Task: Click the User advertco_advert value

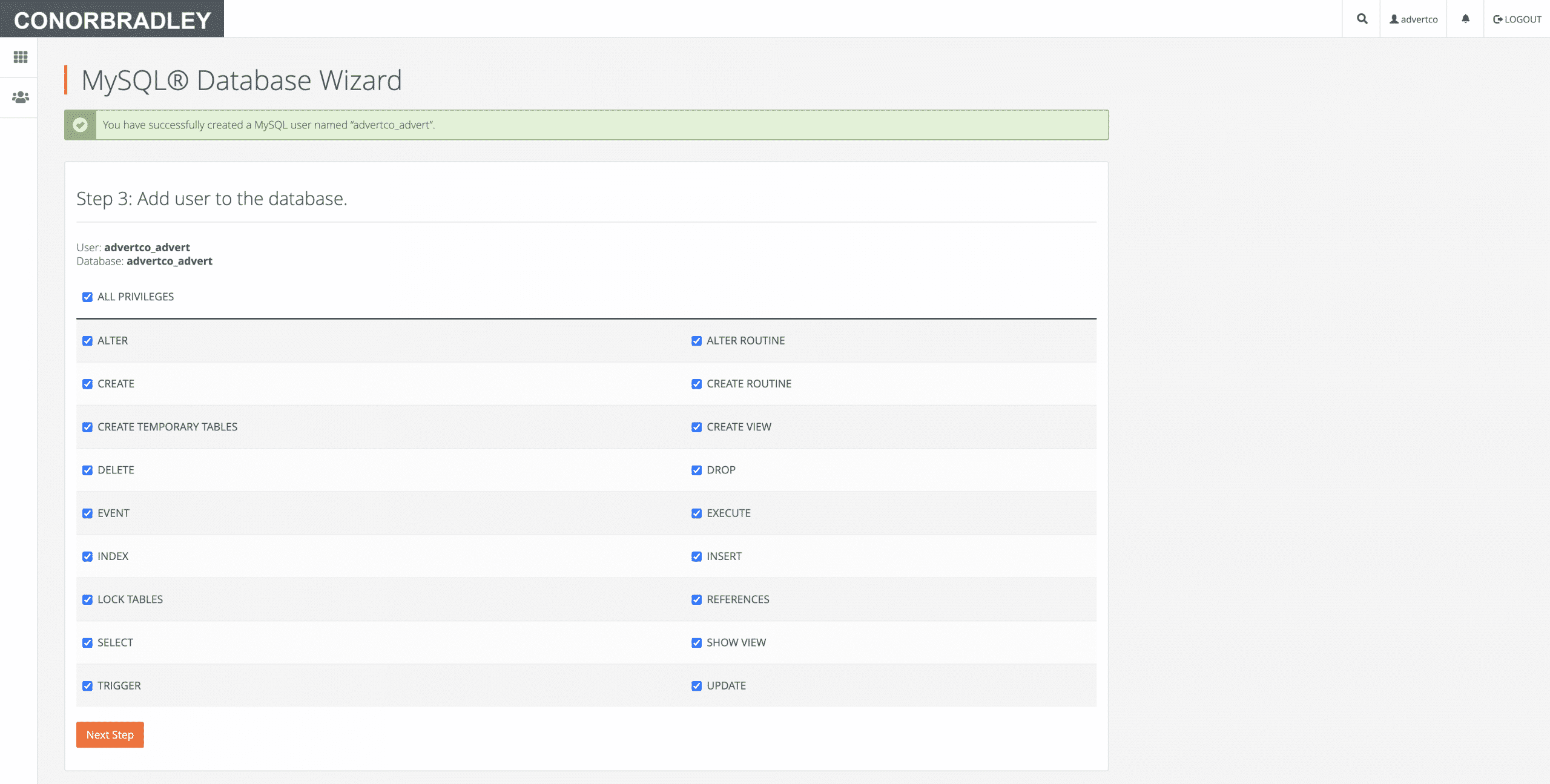Action: pos(147,247)
